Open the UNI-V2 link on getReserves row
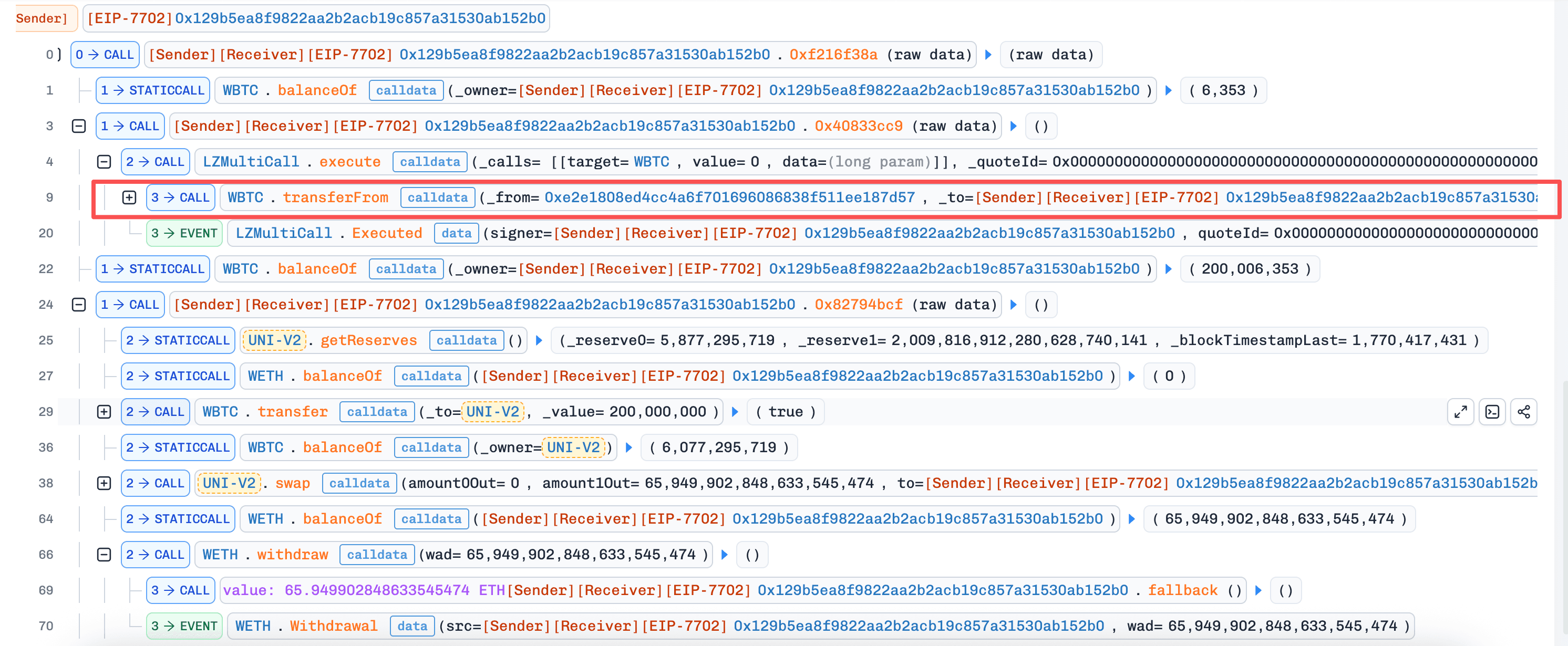Image resolution: width=1568 pixels, height=646 pixels. (x=274, y=340)
